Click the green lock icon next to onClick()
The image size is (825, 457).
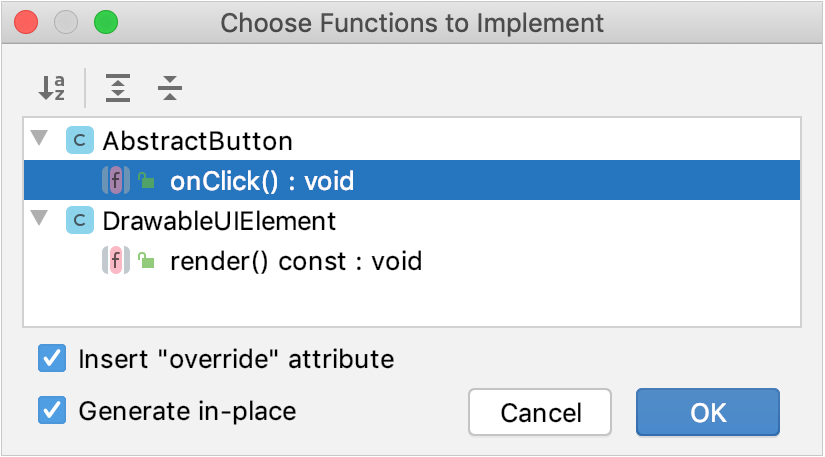click(x=147, y=181)
